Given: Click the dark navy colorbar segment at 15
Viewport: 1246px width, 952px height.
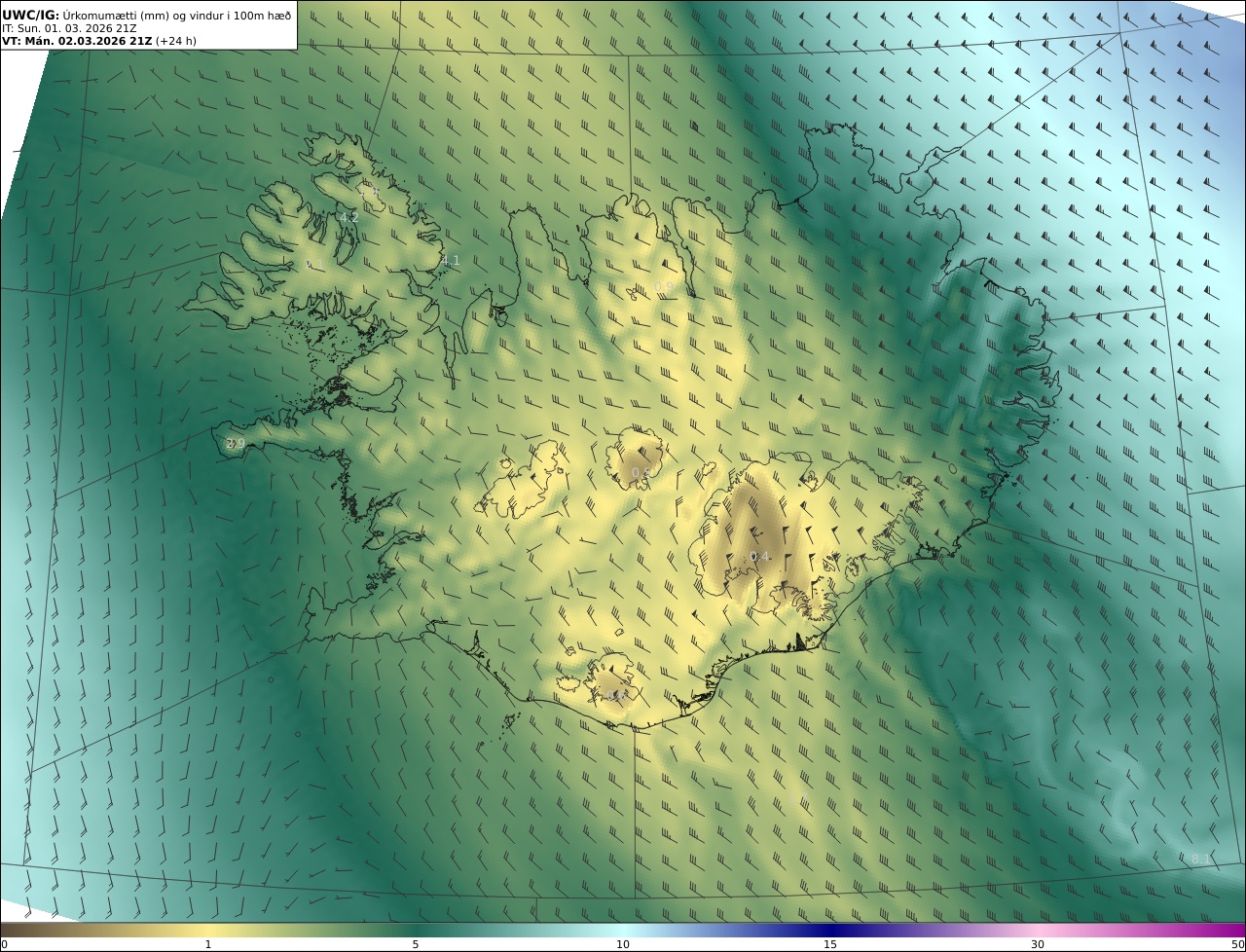Looking at the screenshot, I should [830, 930].
